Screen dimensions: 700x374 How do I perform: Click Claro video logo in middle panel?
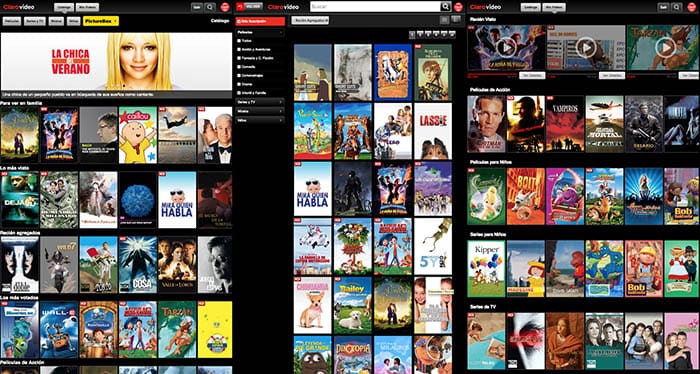tap(283, 7)
